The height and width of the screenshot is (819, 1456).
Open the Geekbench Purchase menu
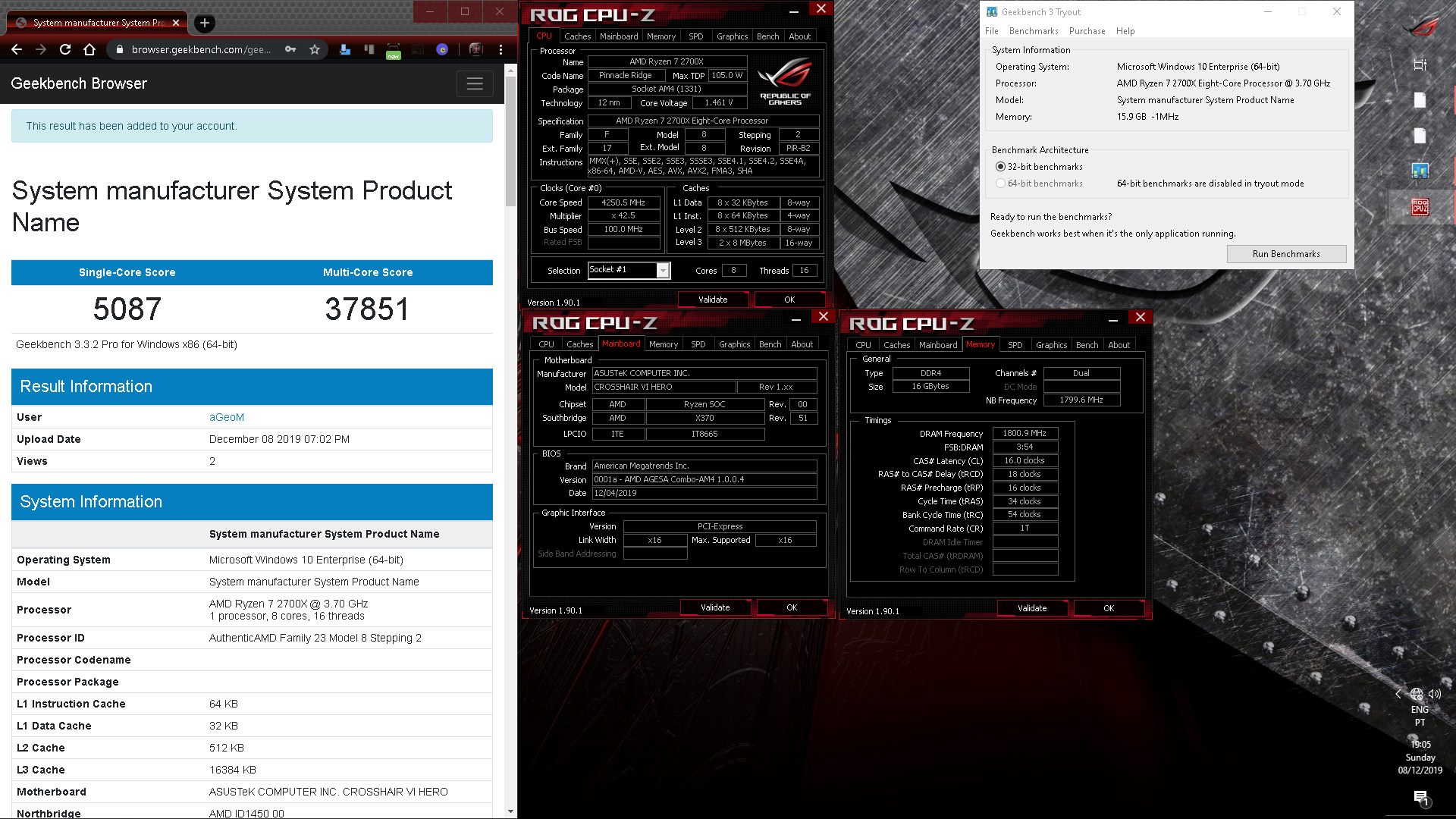[x=1087, y=31]
